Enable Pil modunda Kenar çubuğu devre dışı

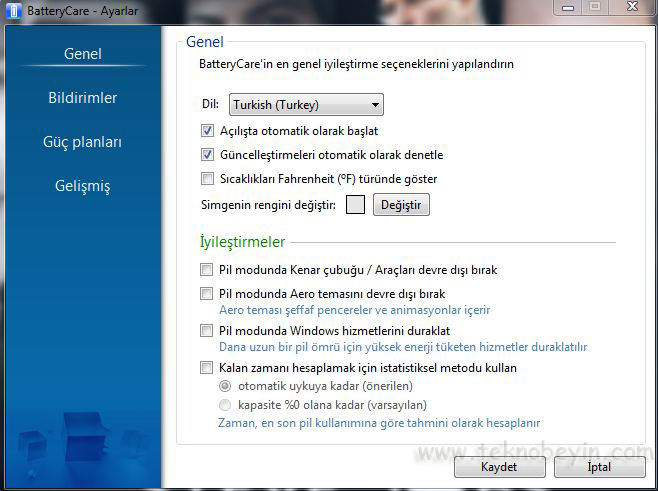pyautogui.click(x=206, y=269)
